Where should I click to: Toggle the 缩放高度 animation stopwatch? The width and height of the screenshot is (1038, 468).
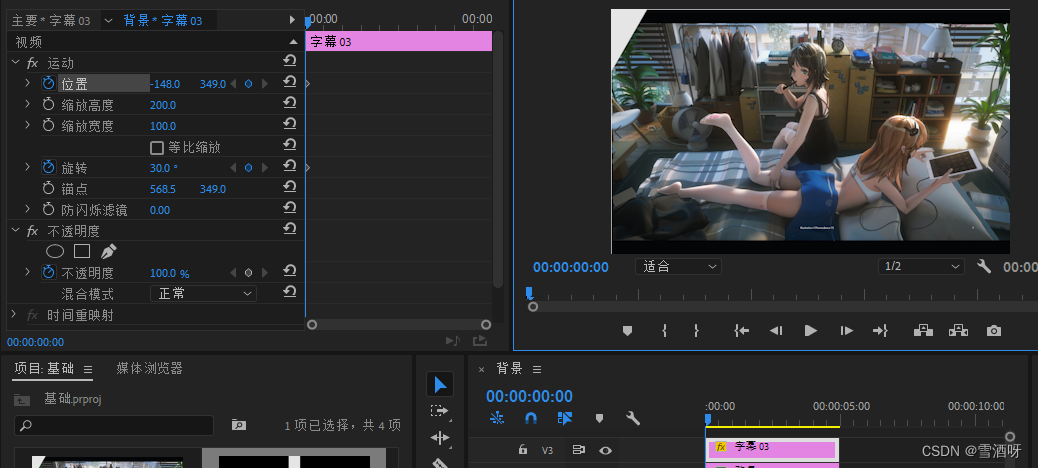point(48,105)
